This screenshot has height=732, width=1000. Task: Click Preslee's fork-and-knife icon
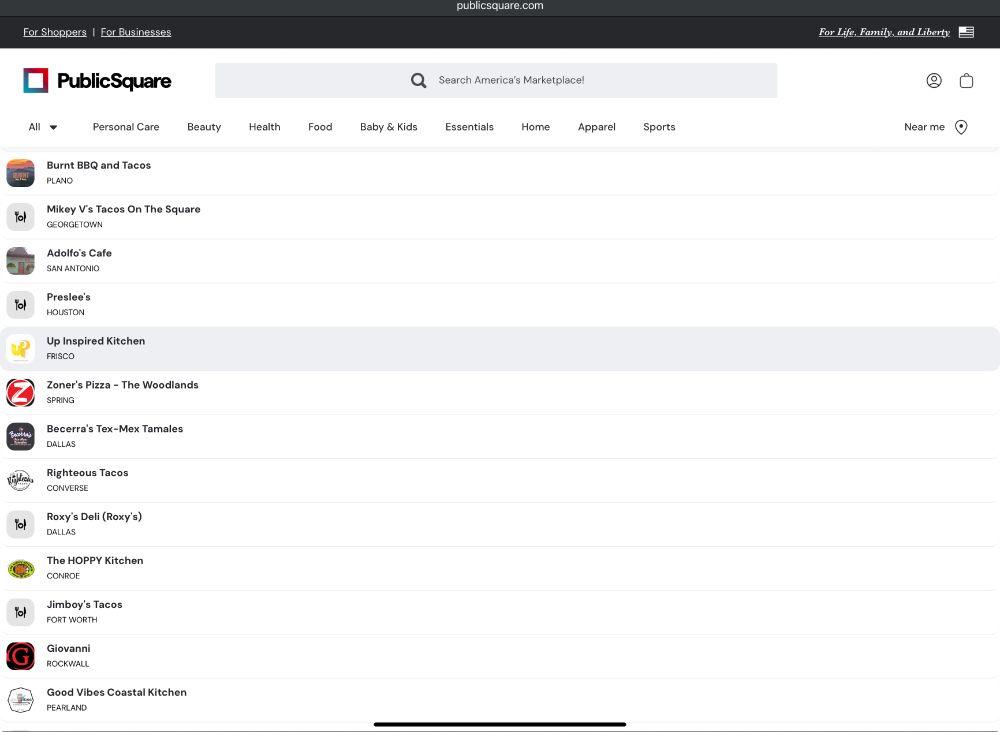coord(20,305)
